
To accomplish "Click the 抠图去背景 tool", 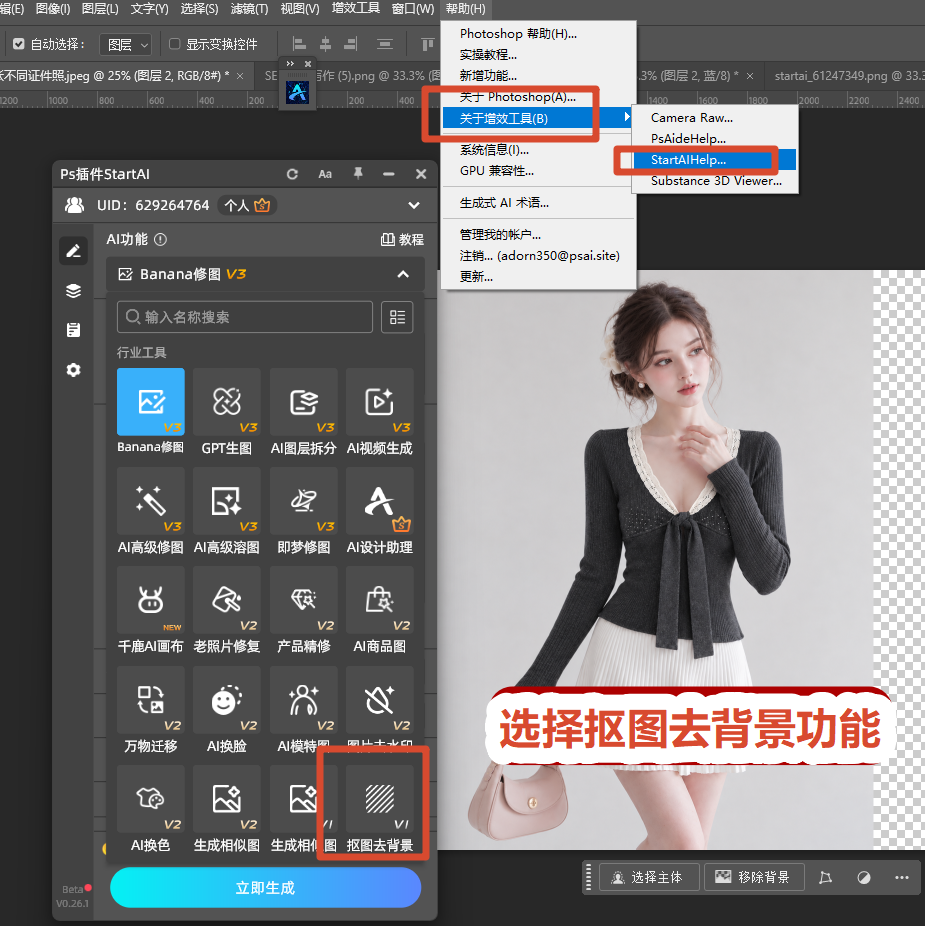I will [x=380, y=800].
